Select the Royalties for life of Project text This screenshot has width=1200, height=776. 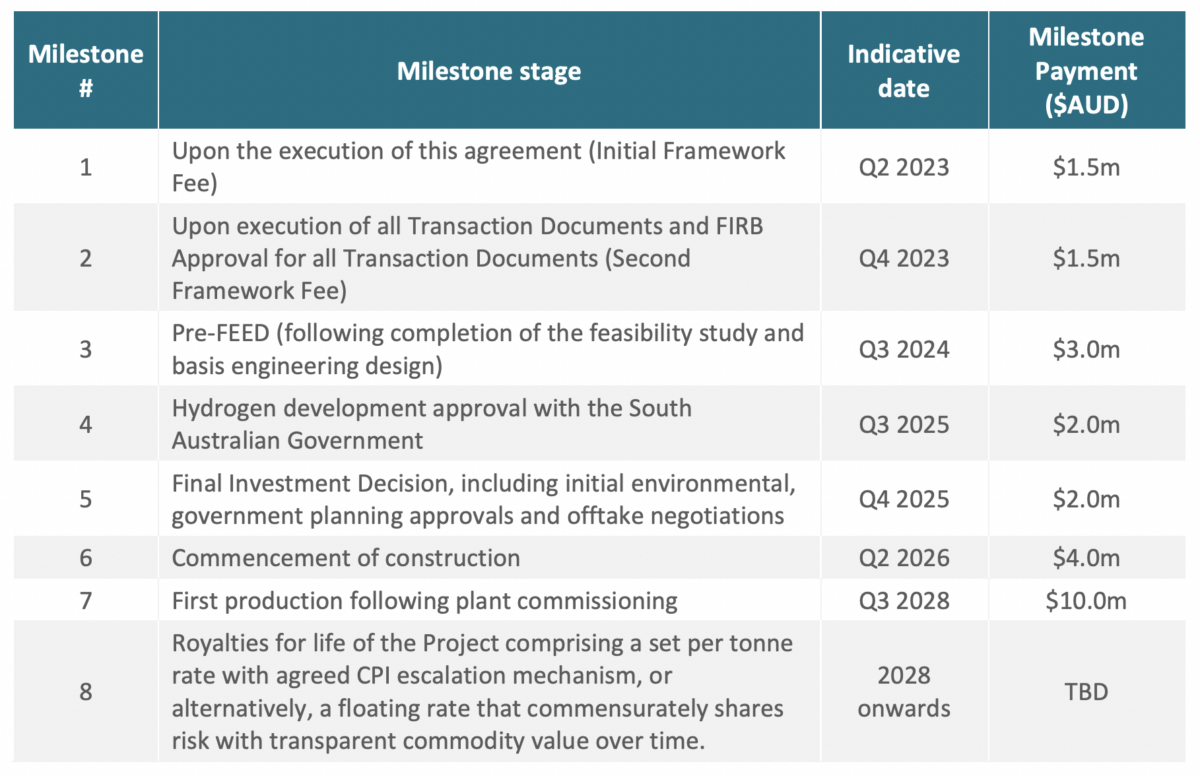coord(489,692)
